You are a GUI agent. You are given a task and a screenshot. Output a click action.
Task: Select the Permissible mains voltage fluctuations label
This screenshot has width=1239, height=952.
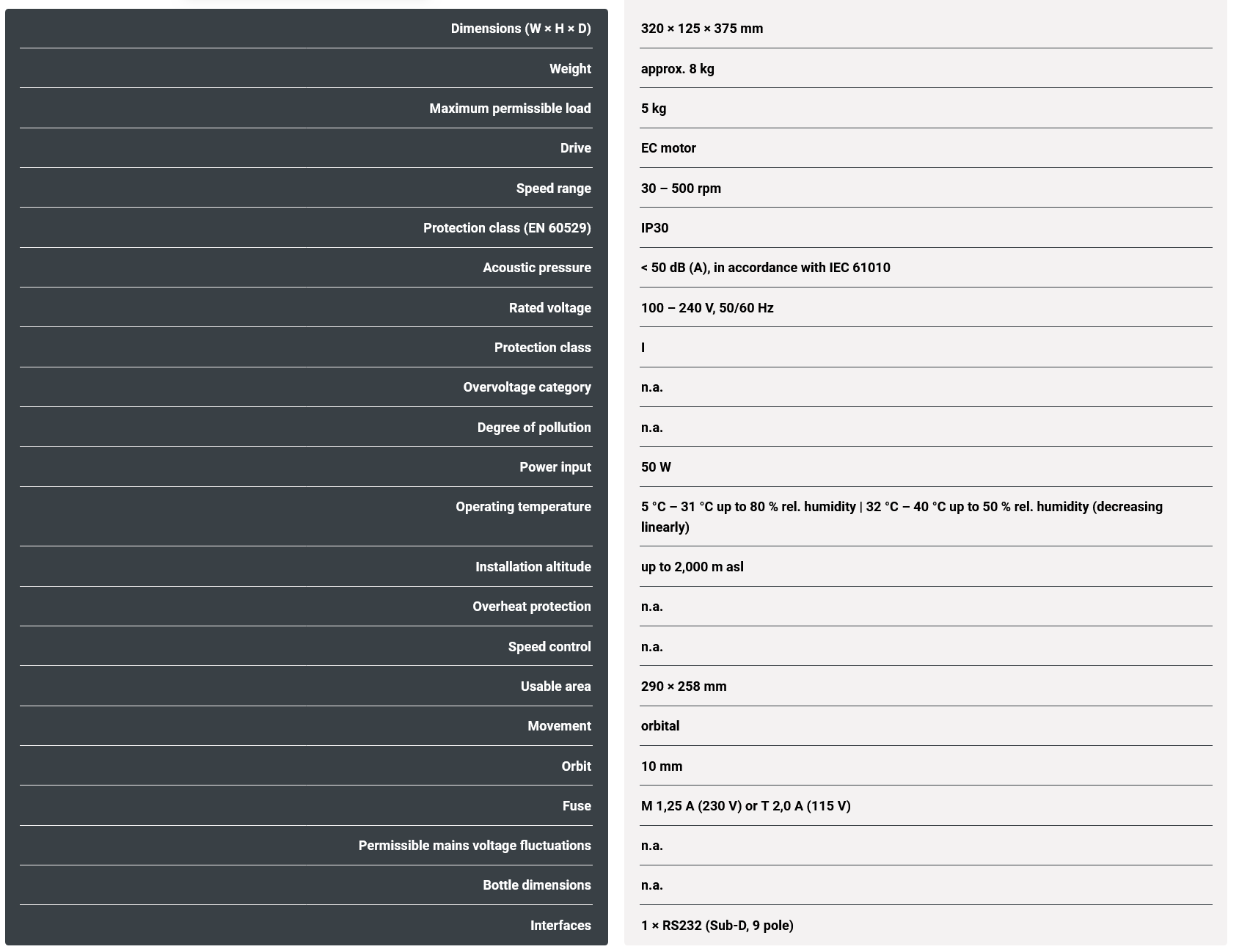point(475,846)
